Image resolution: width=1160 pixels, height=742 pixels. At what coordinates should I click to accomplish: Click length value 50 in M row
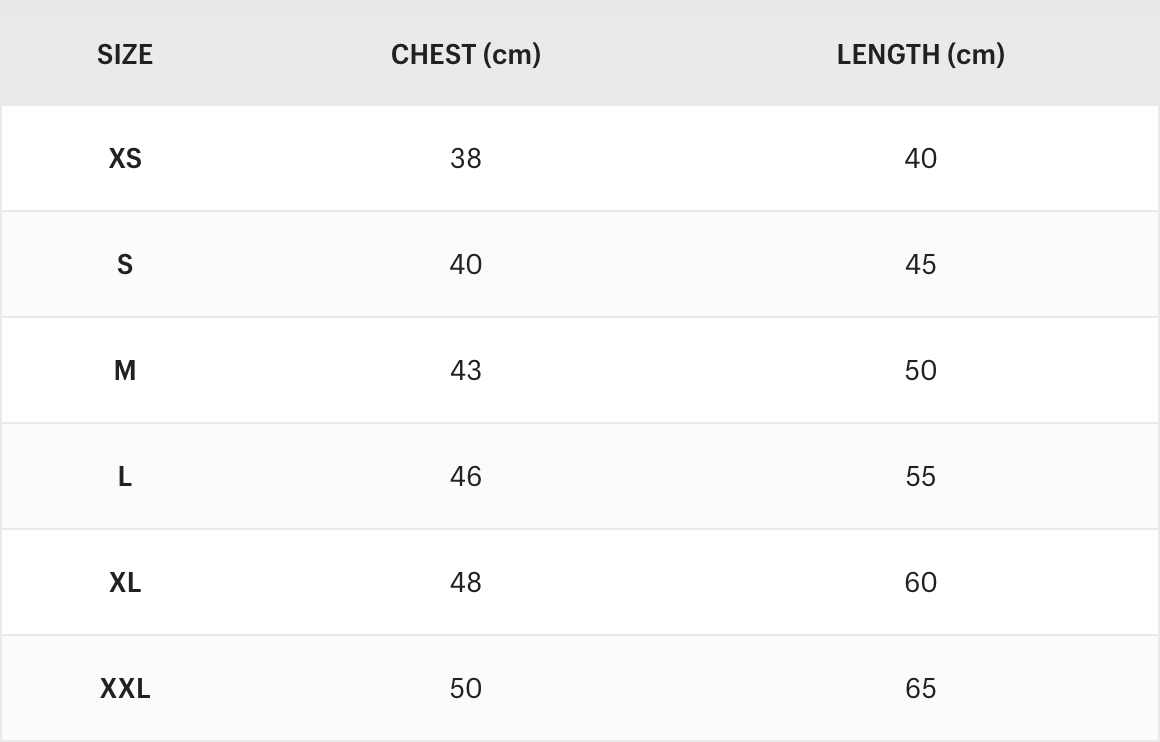(920, 371)
